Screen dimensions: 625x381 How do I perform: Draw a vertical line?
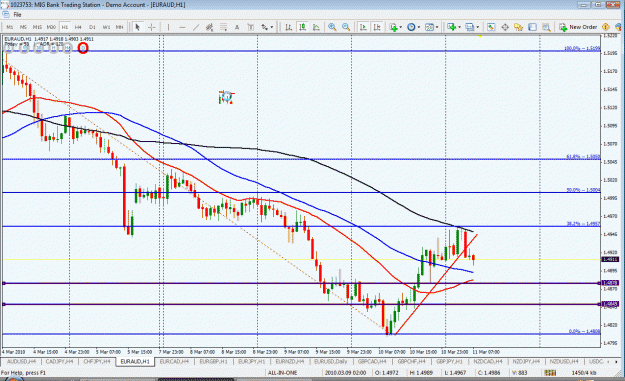[x=168, y=27]
